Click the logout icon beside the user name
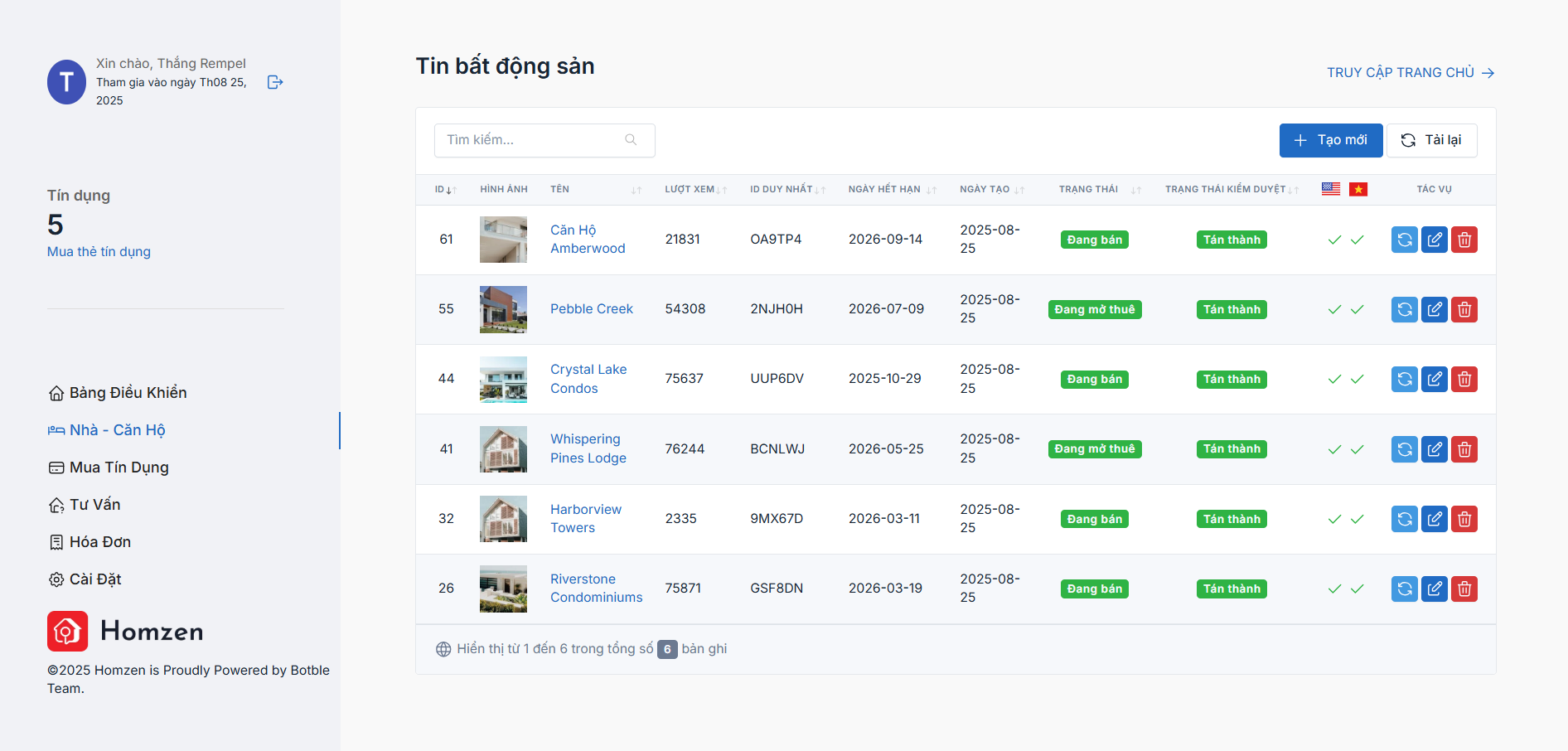1568x751 pixels. 275,82
